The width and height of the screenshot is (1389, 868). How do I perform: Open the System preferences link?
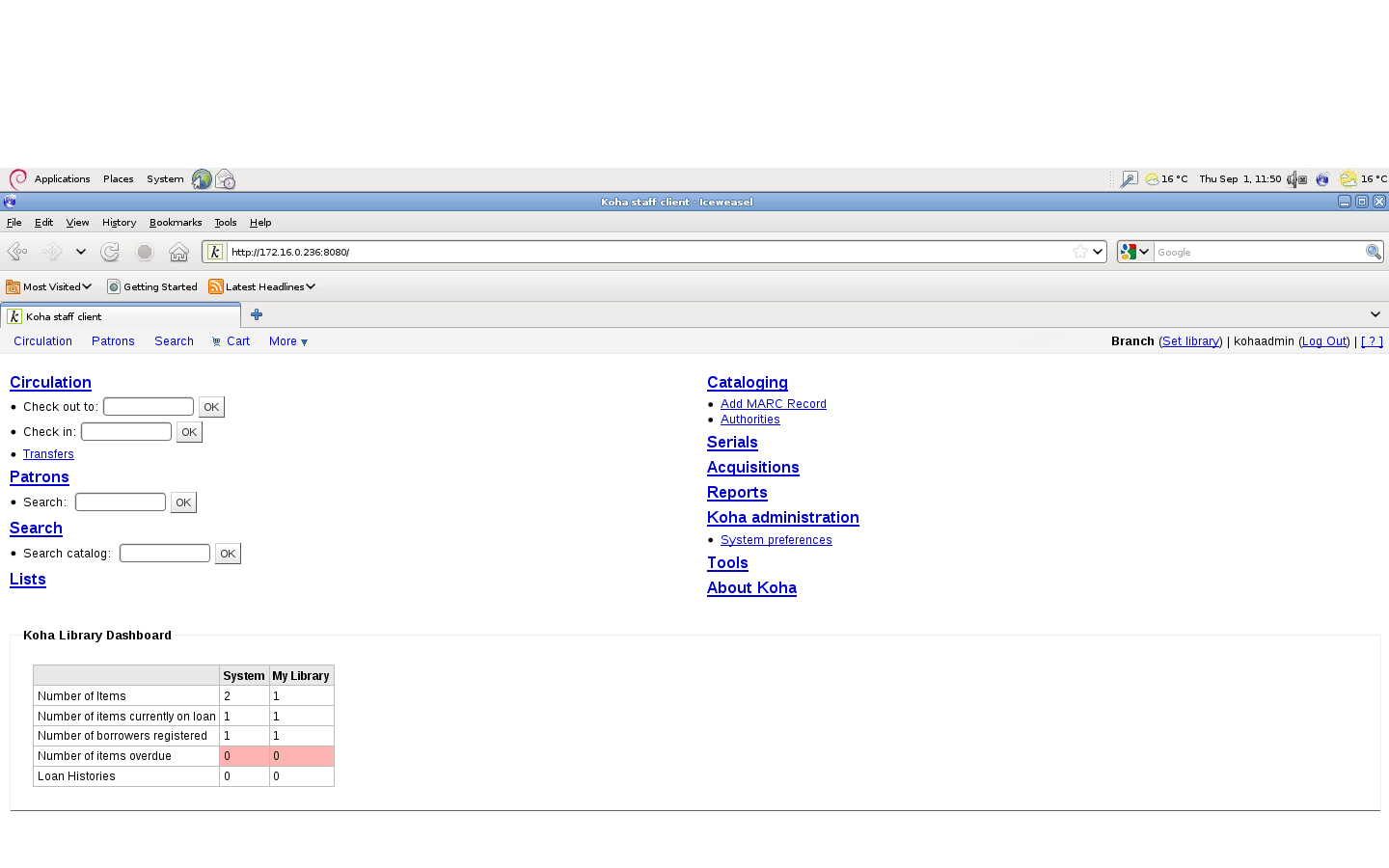coord(776,540)
